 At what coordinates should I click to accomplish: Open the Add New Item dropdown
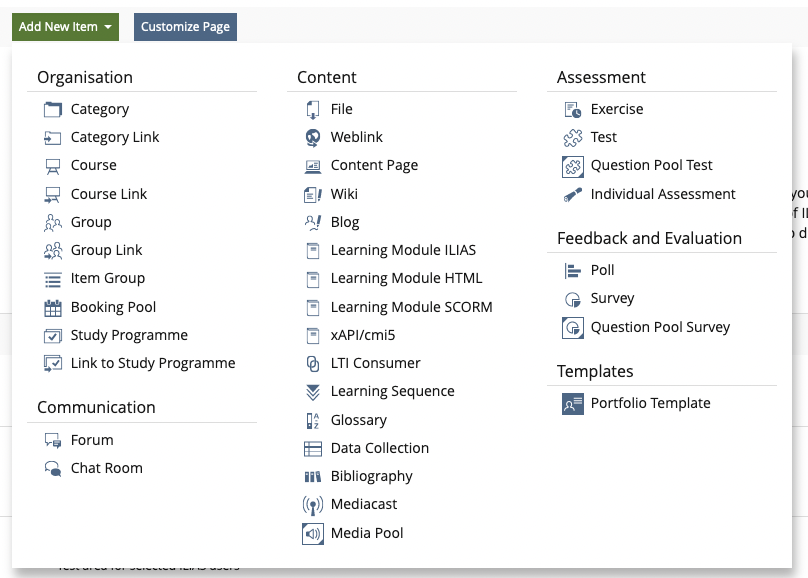pos(65,27)
